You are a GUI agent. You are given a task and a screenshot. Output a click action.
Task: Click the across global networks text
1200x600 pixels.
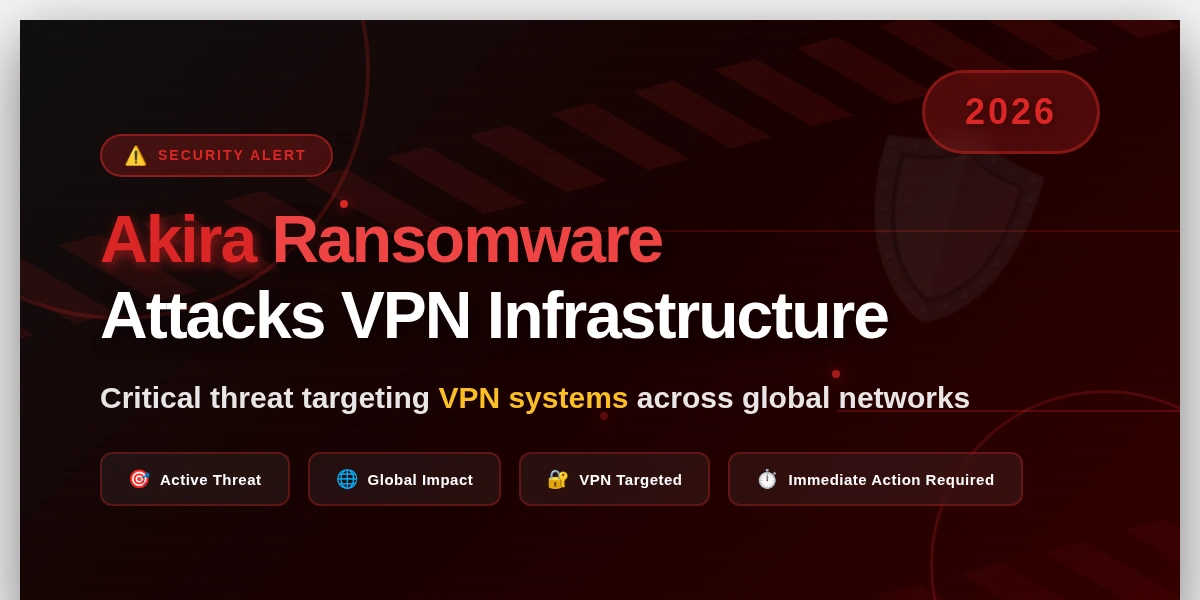coord(803,398)
